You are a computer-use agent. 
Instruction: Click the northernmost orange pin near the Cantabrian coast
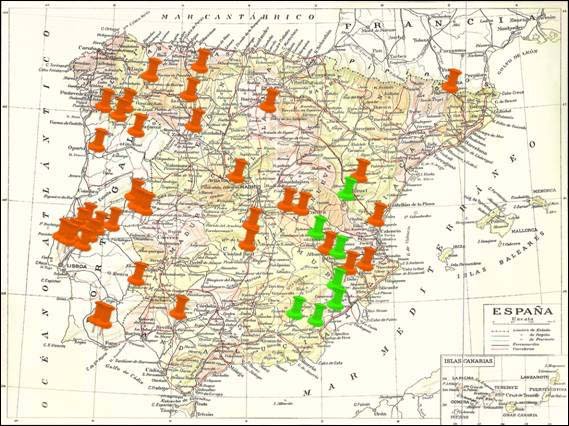tap(201, 61)
